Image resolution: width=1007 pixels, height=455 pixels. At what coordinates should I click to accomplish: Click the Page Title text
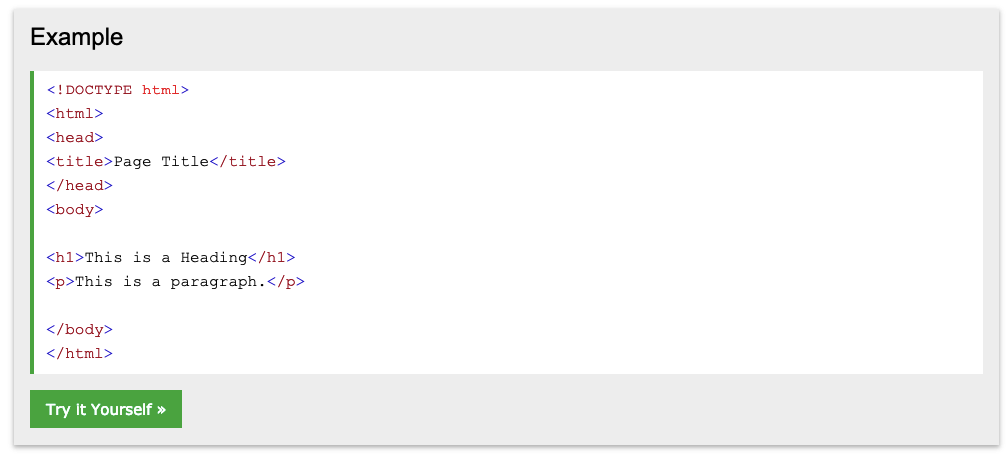coord(161,161)
